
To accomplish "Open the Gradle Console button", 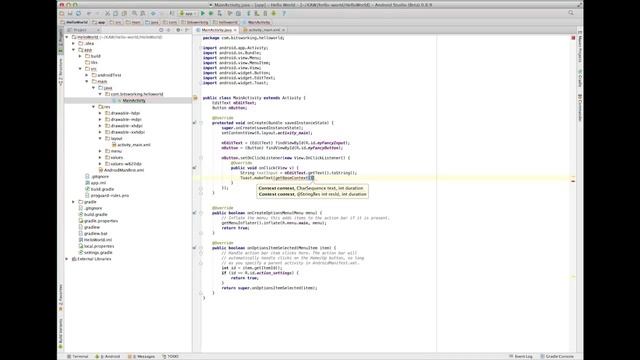I will pos(557,356).
